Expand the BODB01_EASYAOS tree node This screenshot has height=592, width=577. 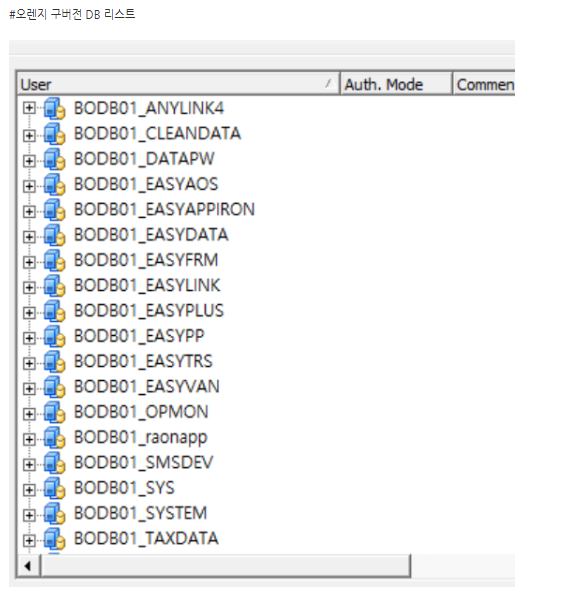click(x=29, y=187)
